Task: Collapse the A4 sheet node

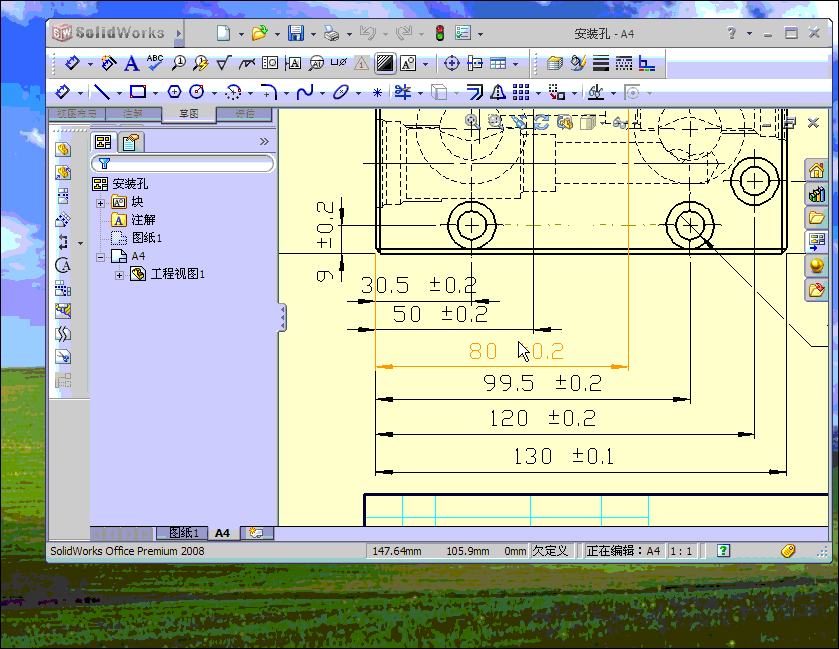Action: click(x=100, y=257)
